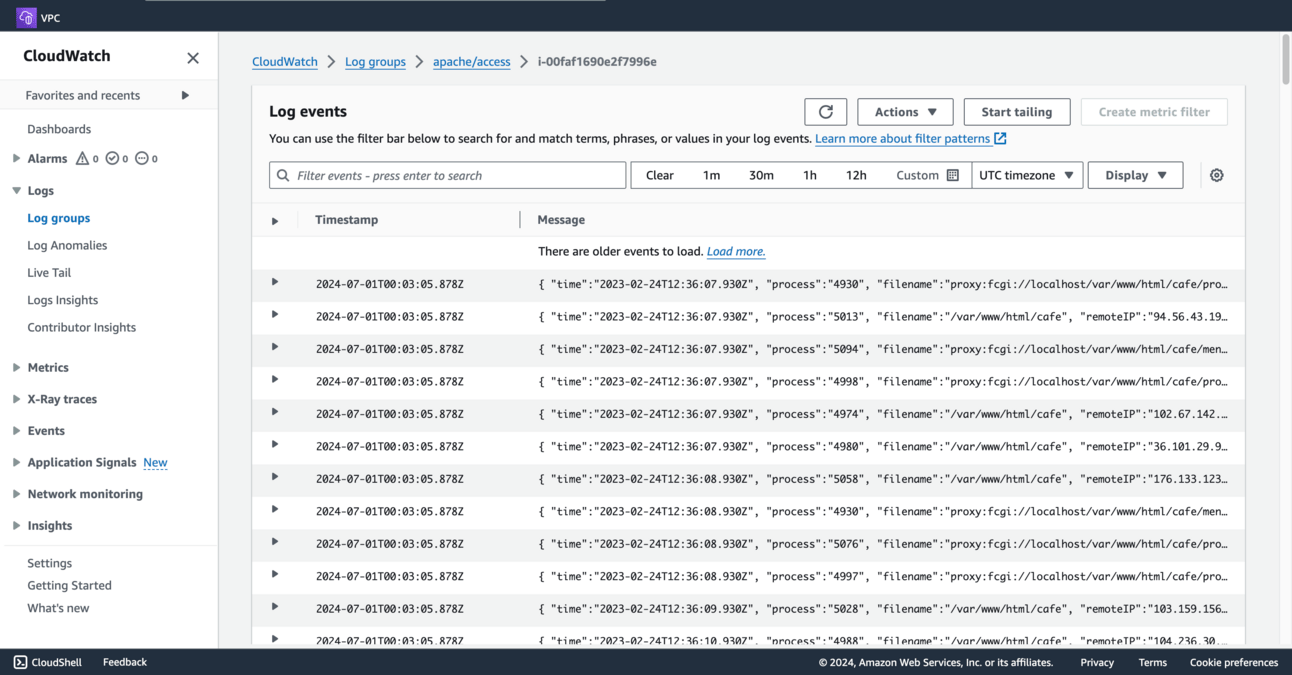The image size is (1292, 675).
Task: Click apache/access breadcrumb link
Action: tap(471, 61)
